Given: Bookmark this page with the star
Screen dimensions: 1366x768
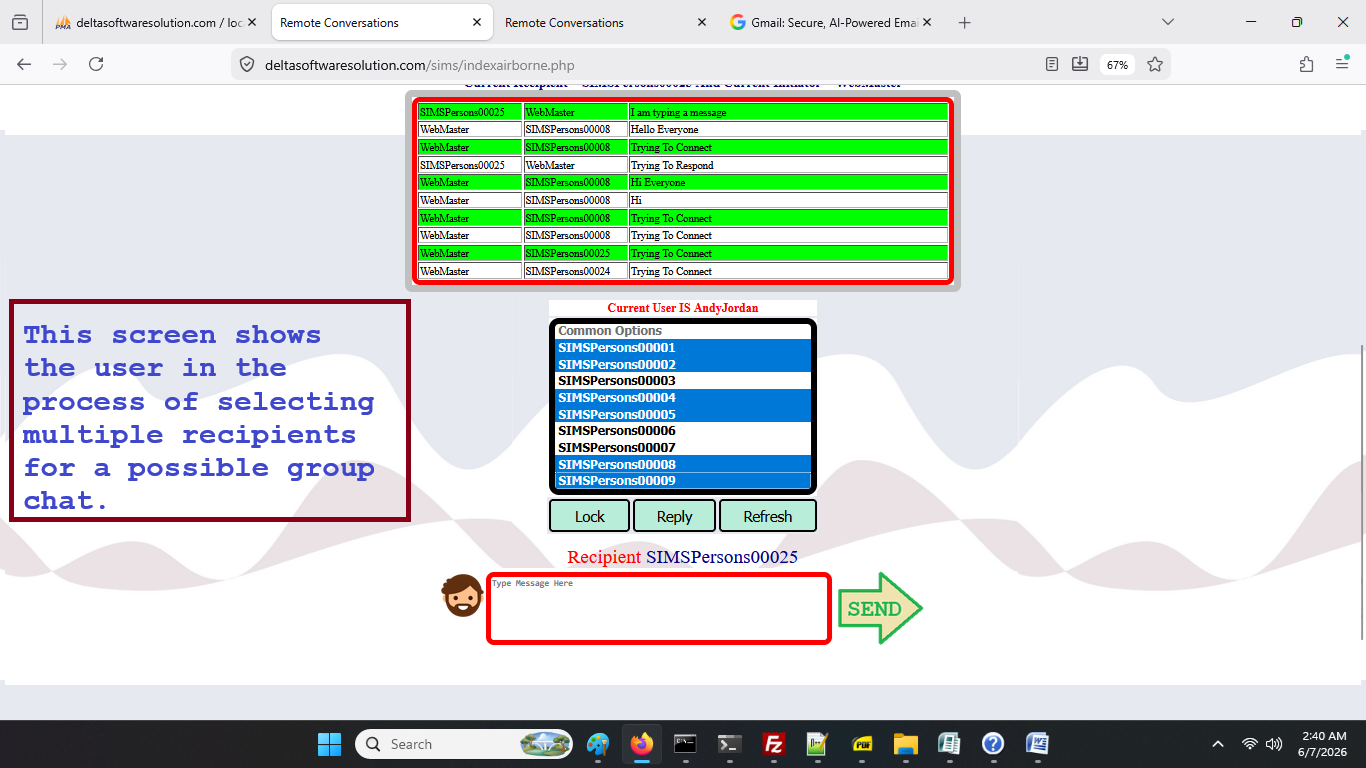Looking at the screenshot, I should [x=1155, y=64].
